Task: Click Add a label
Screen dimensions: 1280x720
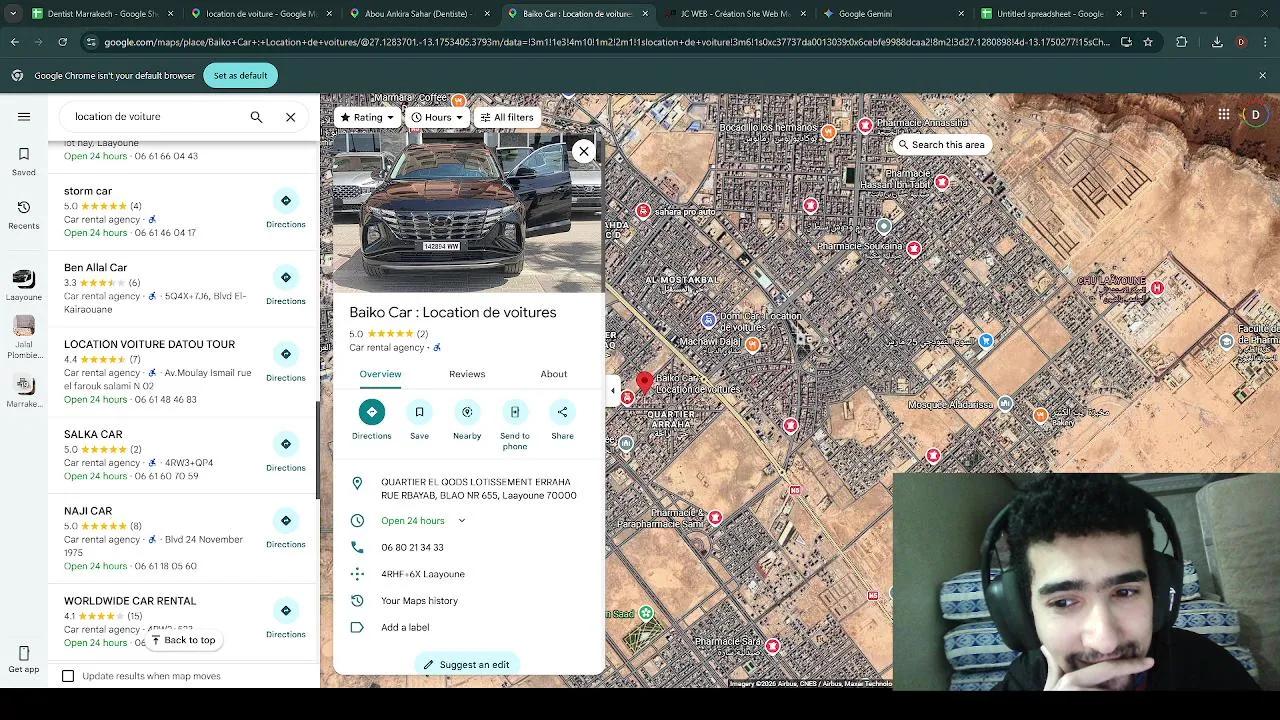Action: pyautogui.click(x=405, y=628)
